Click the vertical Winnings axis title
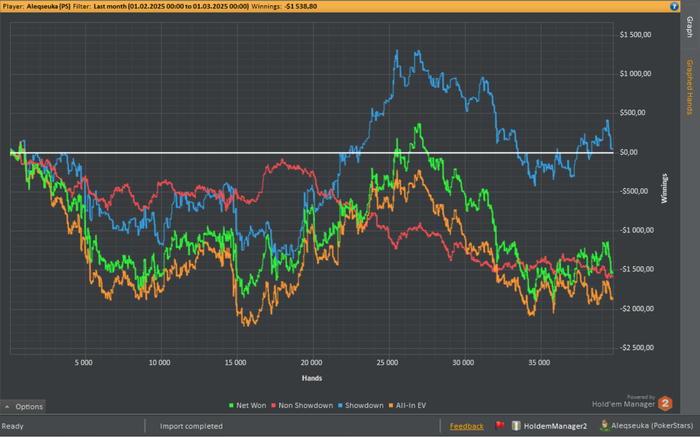The height and width of the screenshot is (437, 700). [664, 188]
